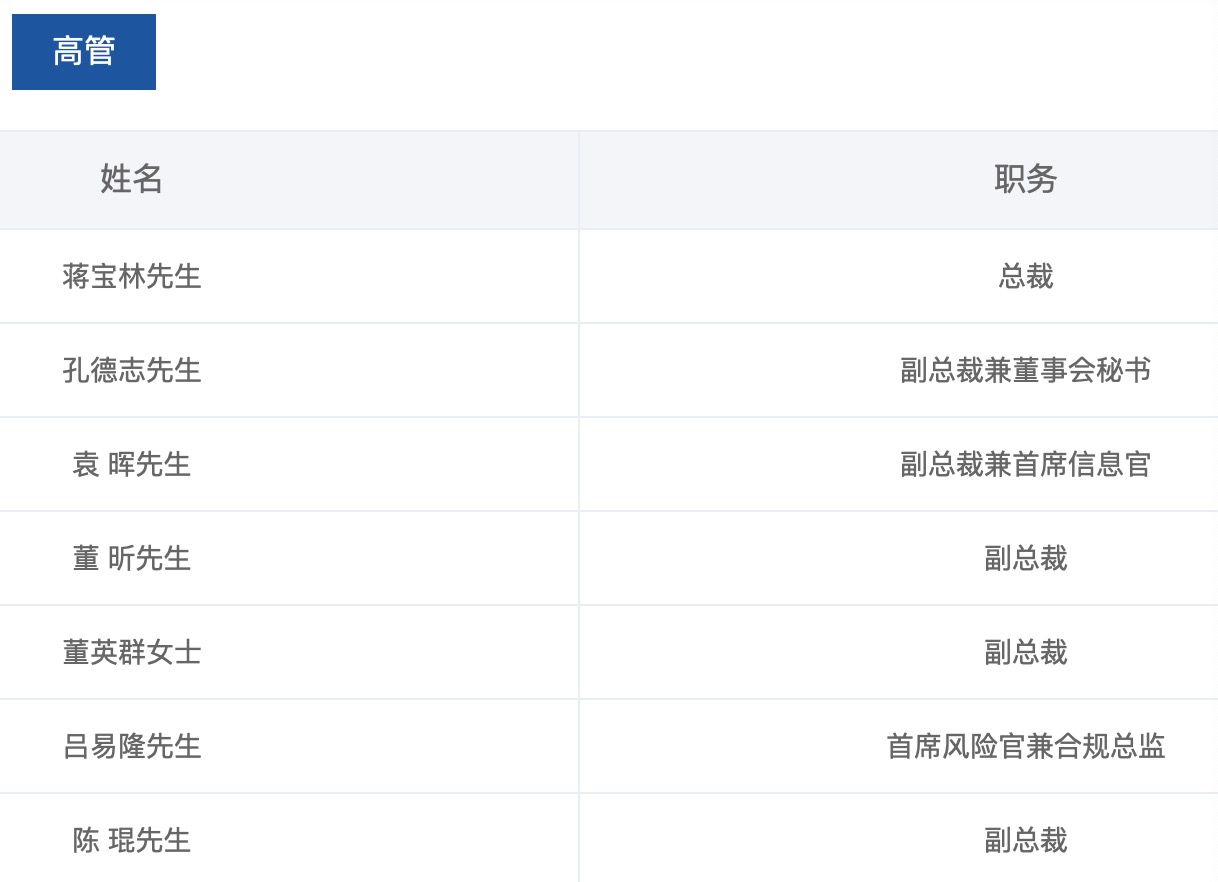Click the 副总裁 text in 袁晖's title
Screen dimensions: 1218x882
pos(941,464)
